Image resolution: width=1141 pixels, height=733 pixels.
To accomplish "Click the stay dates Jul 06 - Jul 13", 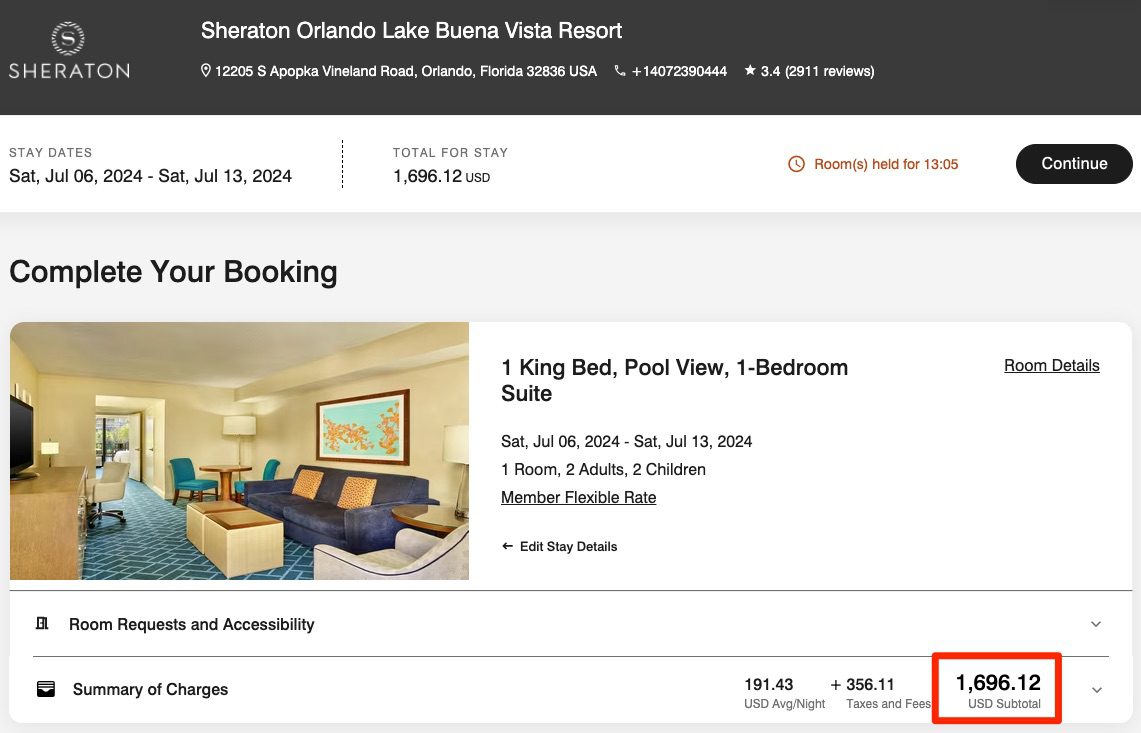I will (x=150, y=175).
